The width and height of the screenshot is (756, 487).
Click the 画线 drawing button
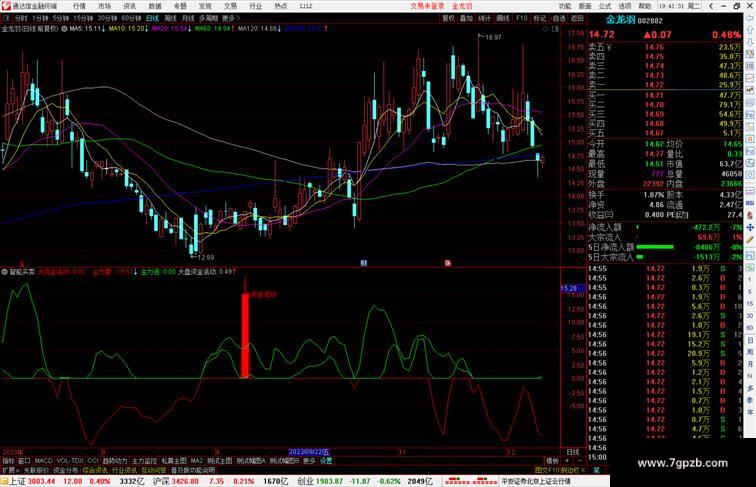[503, 18]
